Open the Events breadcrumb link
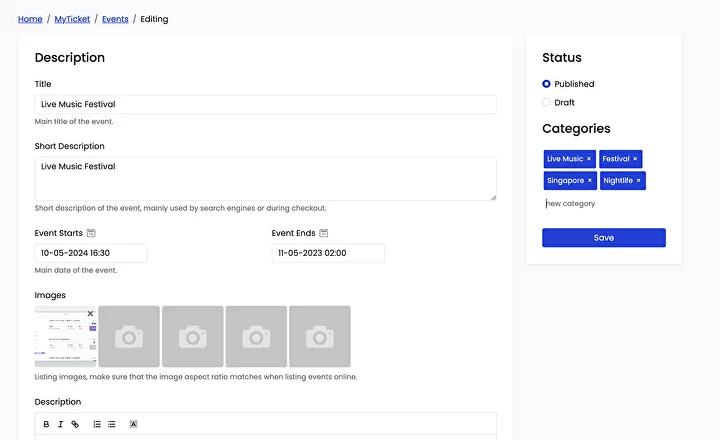 tap(115, 19)
